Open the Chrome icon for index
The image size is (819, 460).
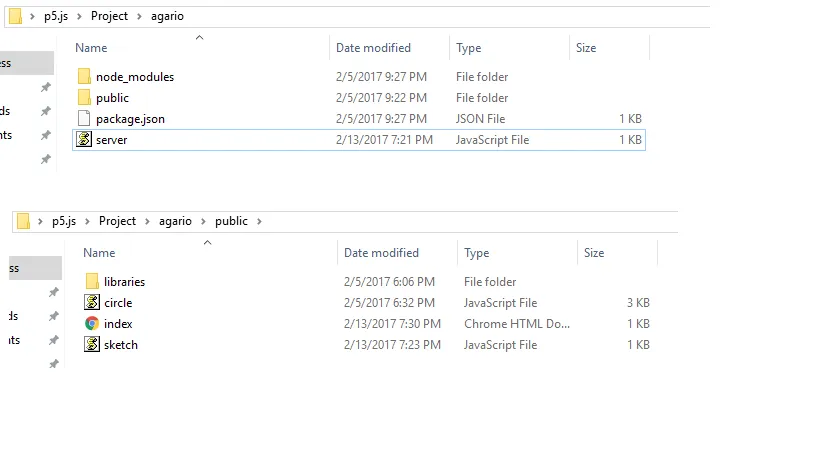coord(92,324)
